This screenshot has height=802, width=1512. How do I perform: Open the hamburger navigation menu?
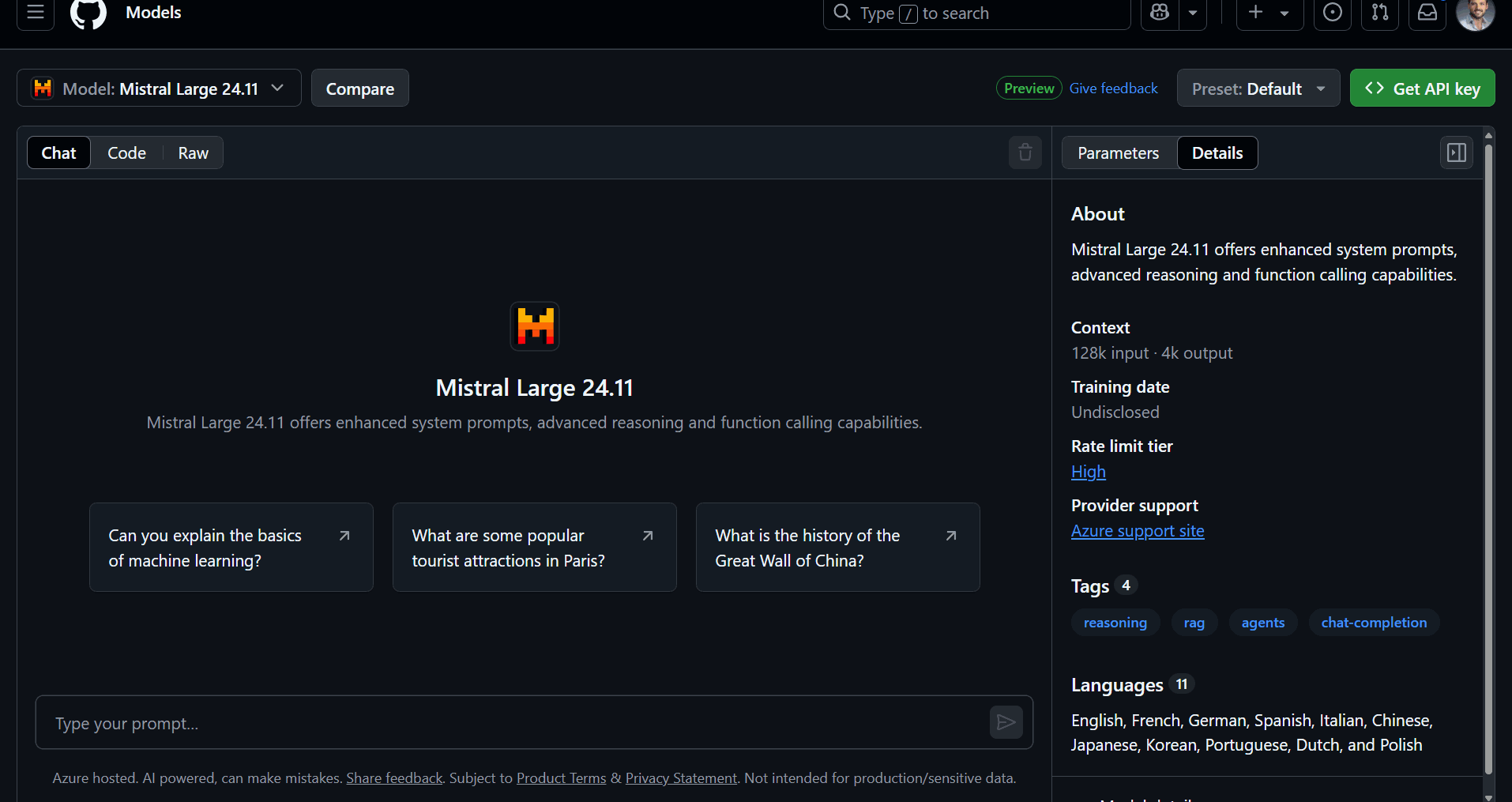36,13
